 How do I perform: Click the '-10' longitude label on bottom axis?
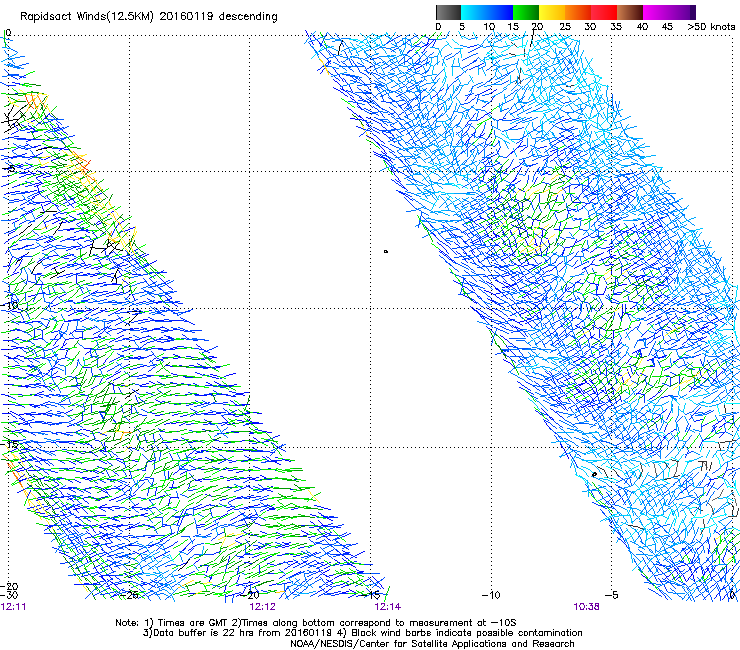tap(491, 595)
